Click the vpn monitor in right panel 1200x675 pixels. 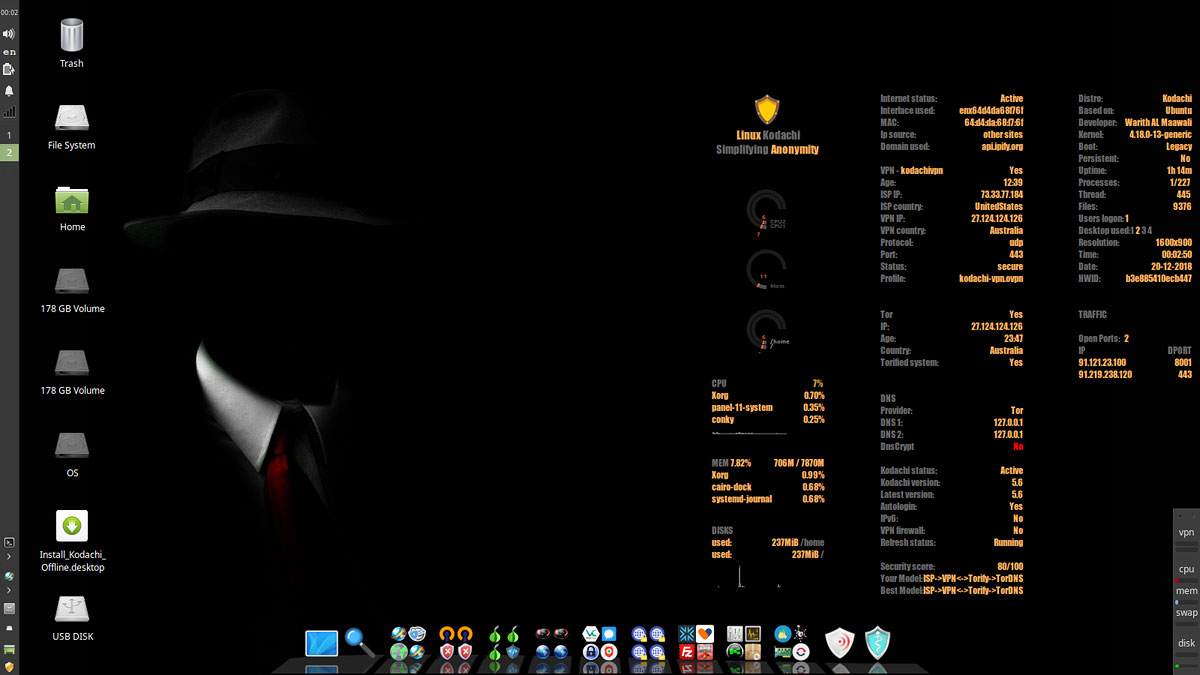tap(1186, 533)
